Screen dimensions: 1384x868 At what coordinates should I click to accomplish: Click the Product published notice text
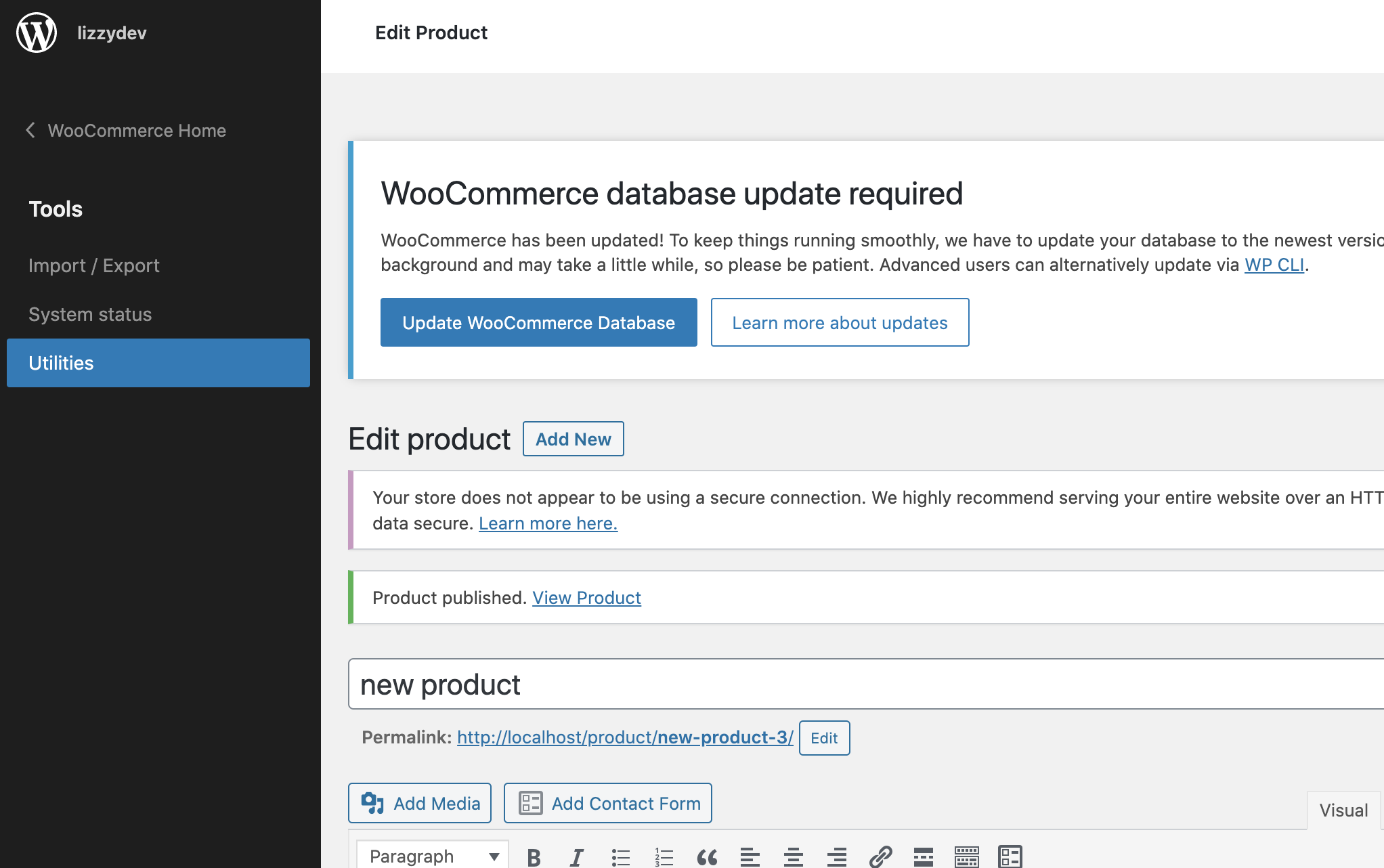(x=450, y=598)
